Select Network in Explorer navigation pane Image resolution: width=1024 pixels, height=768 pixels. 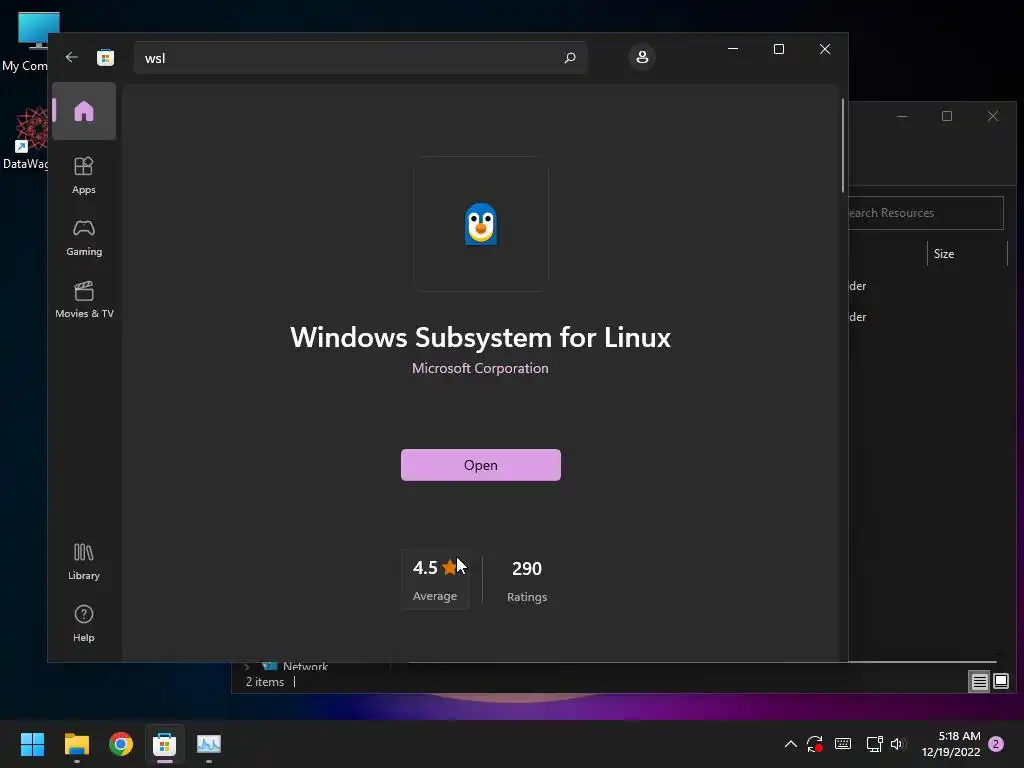(x=305, y=666)
